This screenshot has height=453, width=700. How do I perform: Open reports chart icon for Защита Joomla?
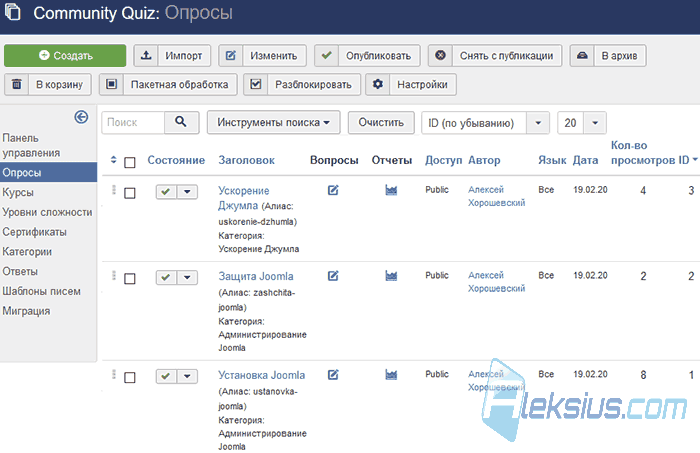pos(391,276)
